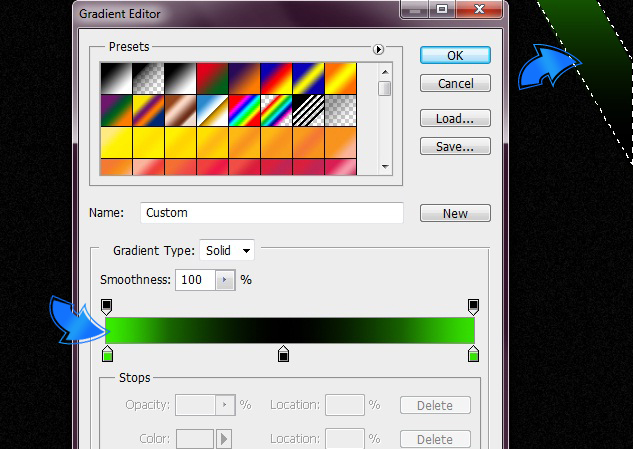Select the black middle color stop
The height and width of the screenshot is (449, 633).
tap(284, 354)
